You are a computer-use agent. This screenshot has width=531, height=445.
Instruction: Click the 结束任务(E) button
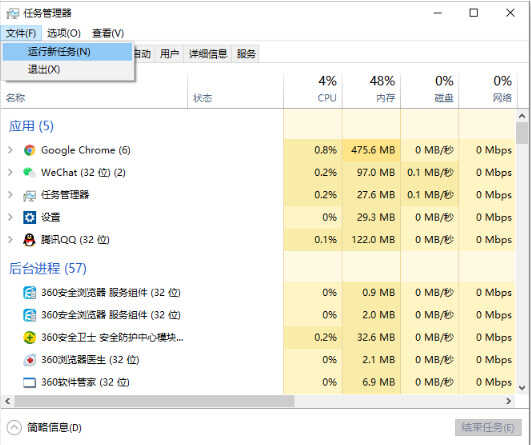(488, 427)
